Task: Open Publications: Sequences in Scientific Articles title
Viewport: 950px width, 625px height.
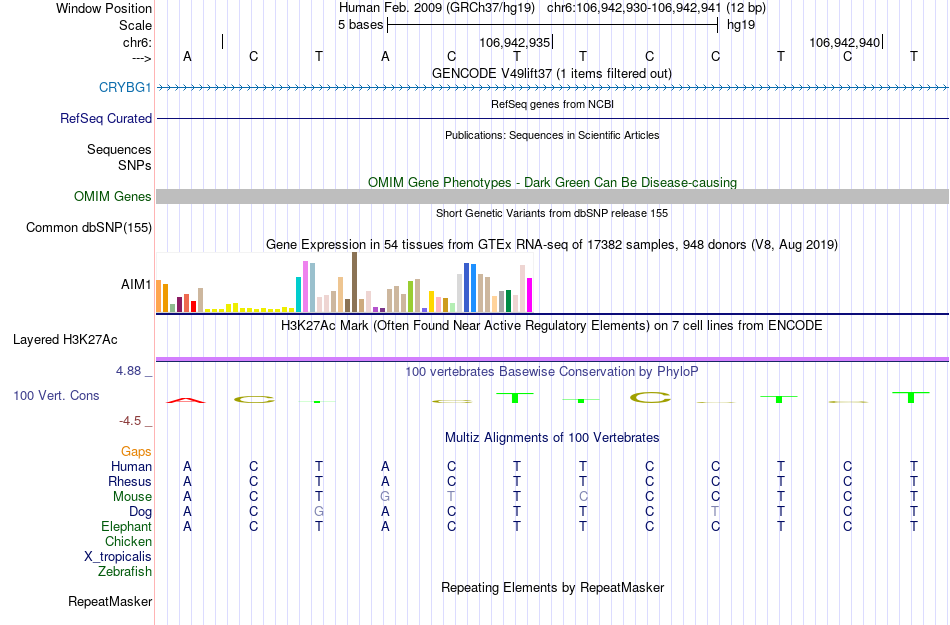Action: 552,135
